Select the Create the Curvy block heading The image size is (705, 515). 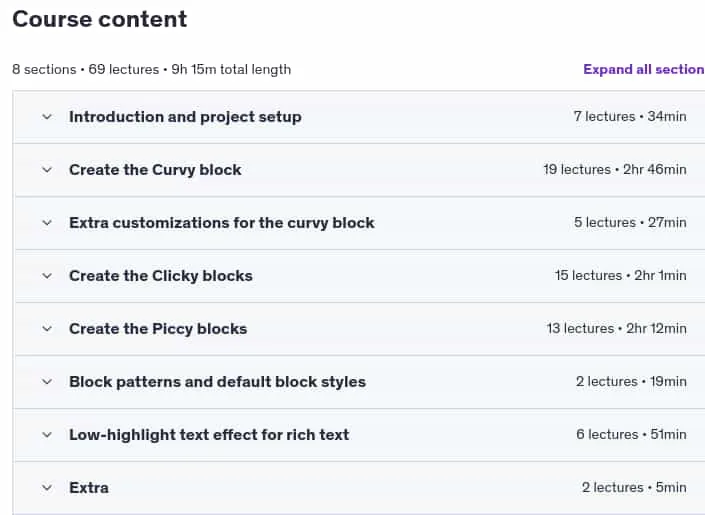click(x=155, y=170)
